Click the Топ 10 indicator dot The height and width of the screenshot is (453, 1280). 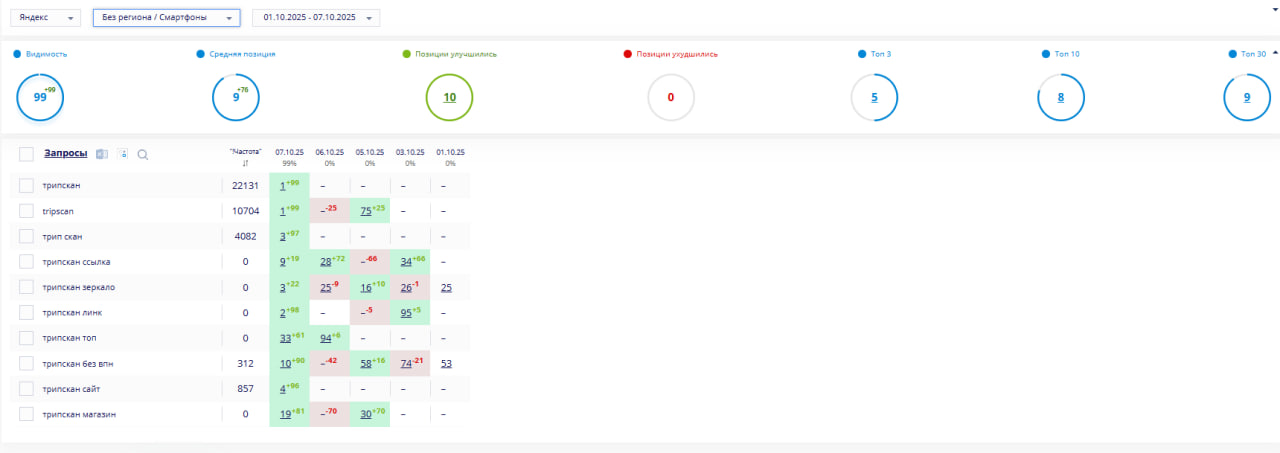1046,54
